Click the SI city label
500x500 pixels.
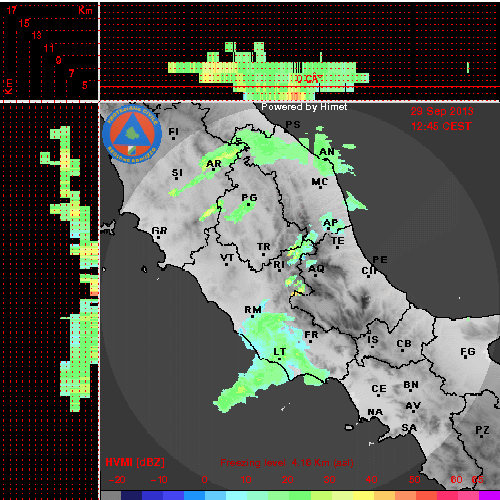[x=177, y=173]
